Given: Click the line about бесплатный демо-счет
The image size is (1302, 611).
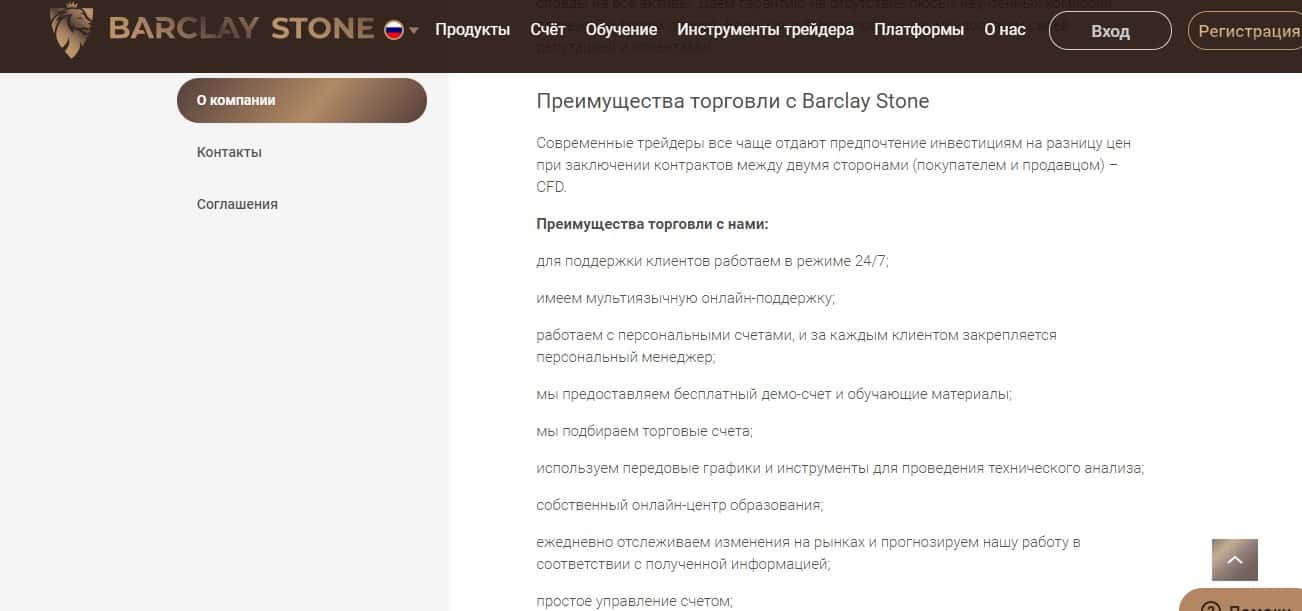Looking at the screenshot, I should pos(774,394).
